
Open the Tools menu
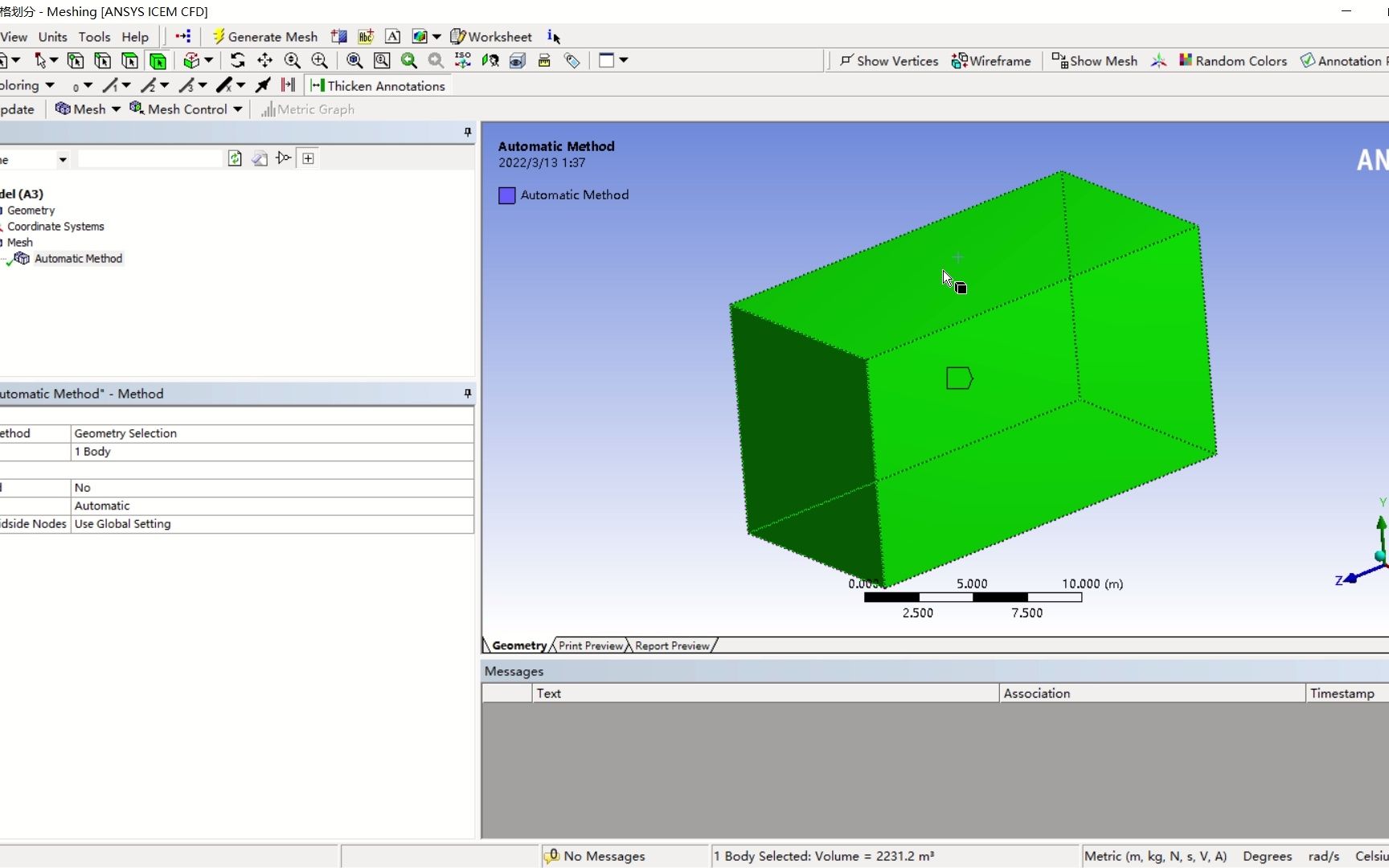(x=94, y=36)
